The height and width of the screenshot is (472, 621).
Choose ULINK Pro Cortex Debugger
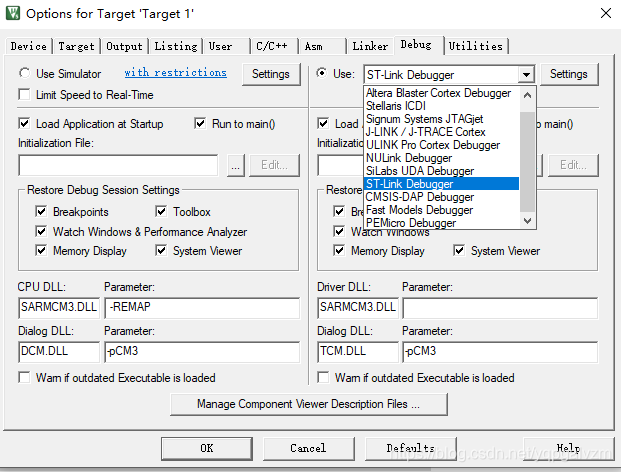point(441,145)
